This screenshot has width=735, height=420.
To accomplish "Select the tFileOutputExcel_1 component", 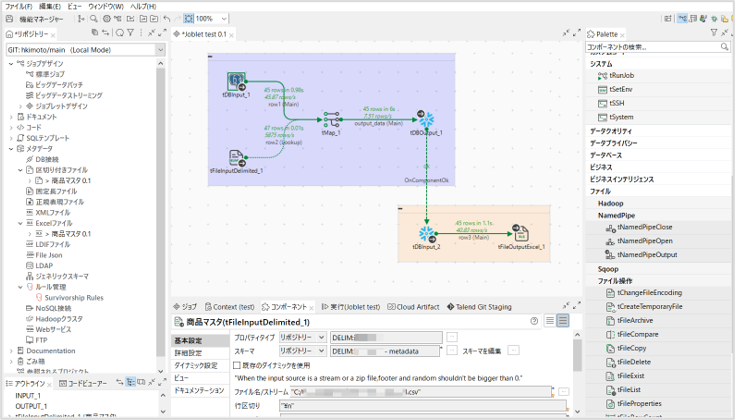I will point(520,233).
